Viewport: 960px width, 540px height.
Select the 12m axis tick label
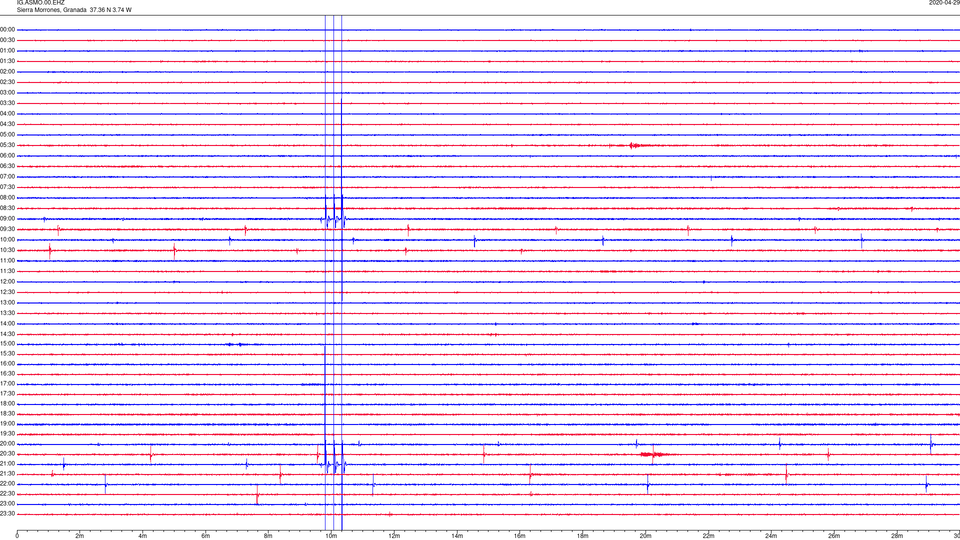(394, 536)
